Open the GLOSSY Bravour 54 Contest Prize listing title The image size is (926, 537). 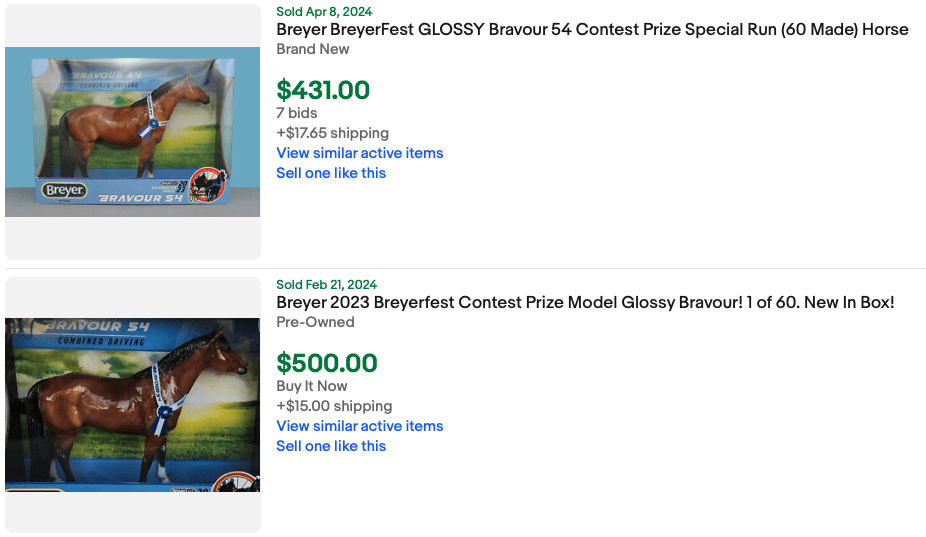[592, 30]
